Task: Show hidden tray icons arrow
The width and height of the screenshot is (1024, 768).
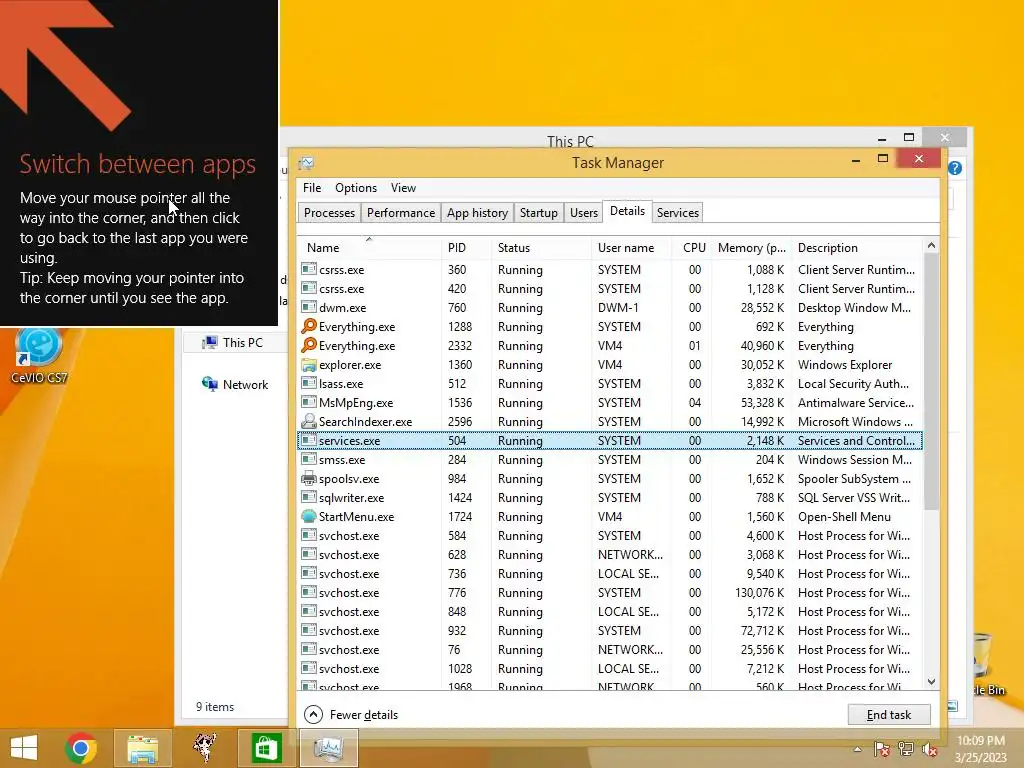Action: (x=857, y=749)
